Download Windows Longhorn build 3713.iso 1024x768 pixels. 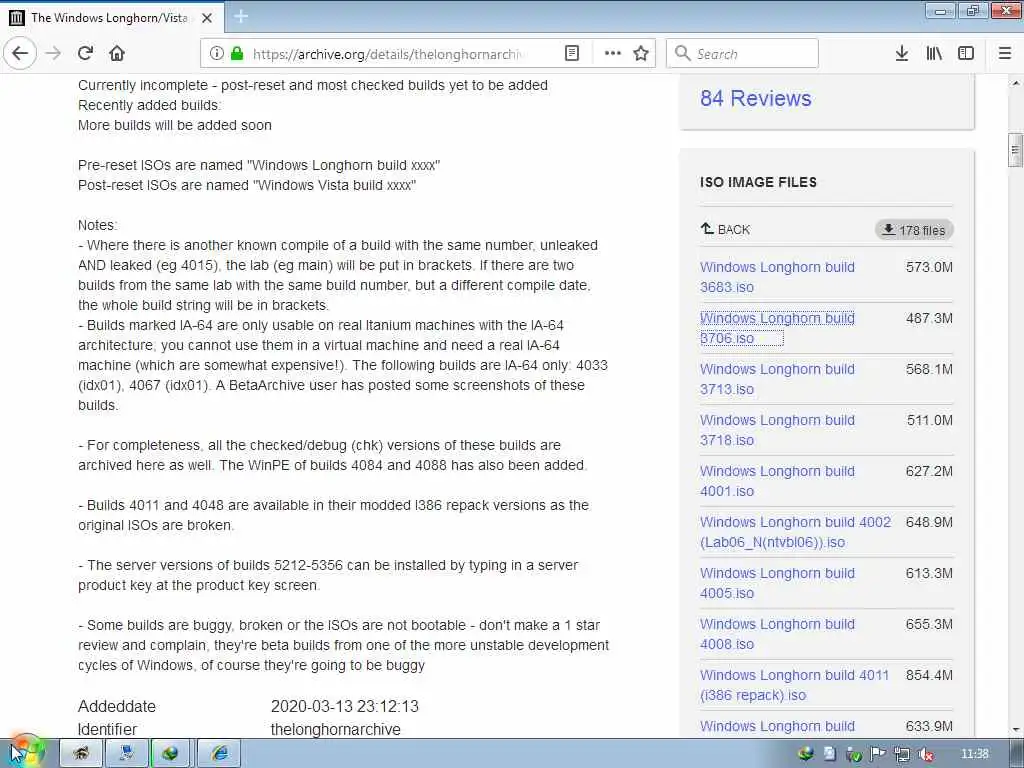[777, 379]
